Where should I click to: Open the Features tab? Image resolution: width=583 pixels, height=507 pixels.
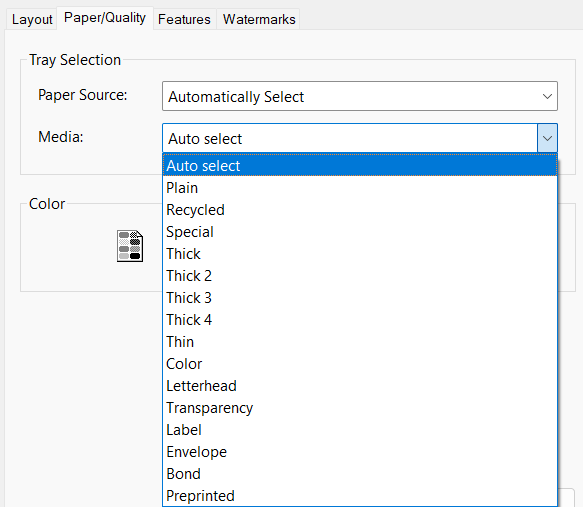click(x=184, y=19)
